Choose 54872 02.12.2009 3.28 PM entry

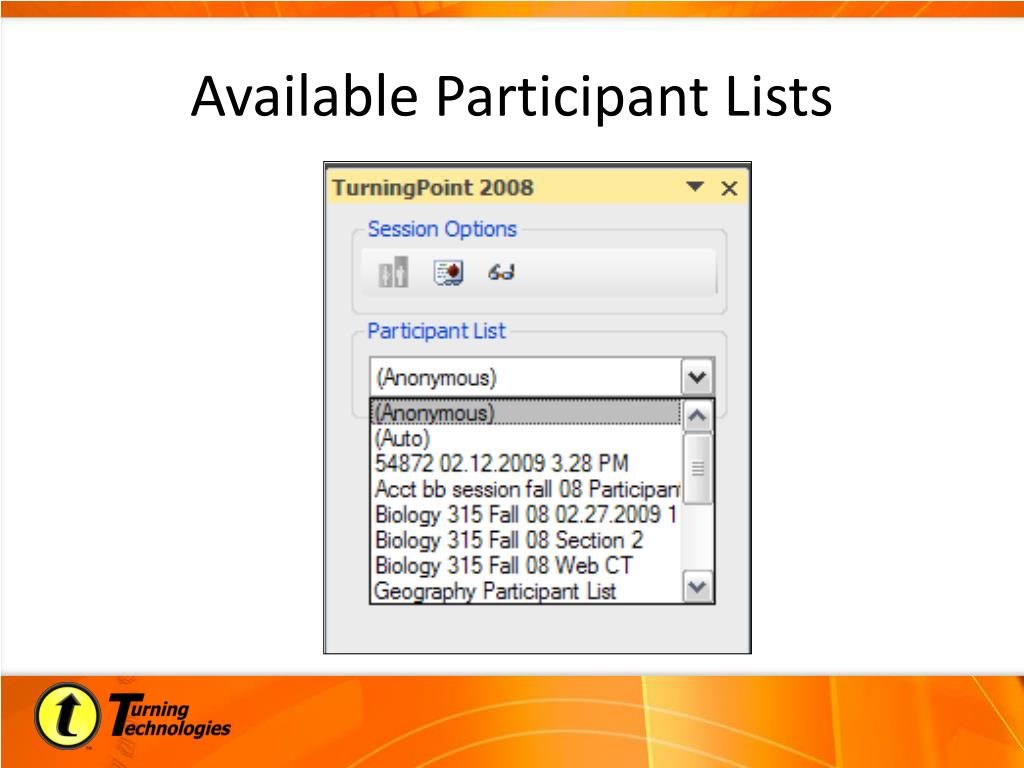(526, 463)
